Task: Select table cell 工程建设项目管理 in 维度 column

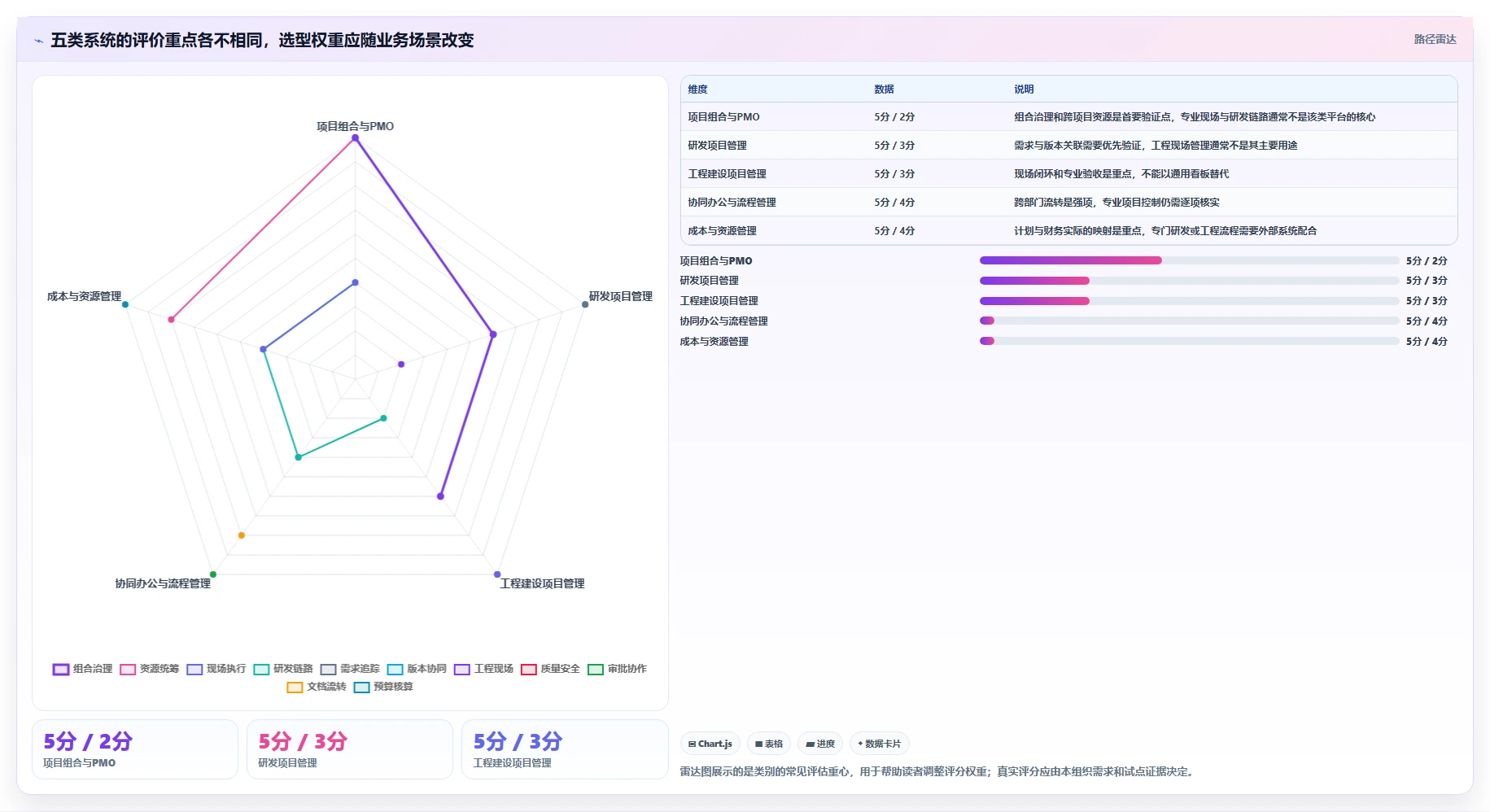Action: coord(727,174)
